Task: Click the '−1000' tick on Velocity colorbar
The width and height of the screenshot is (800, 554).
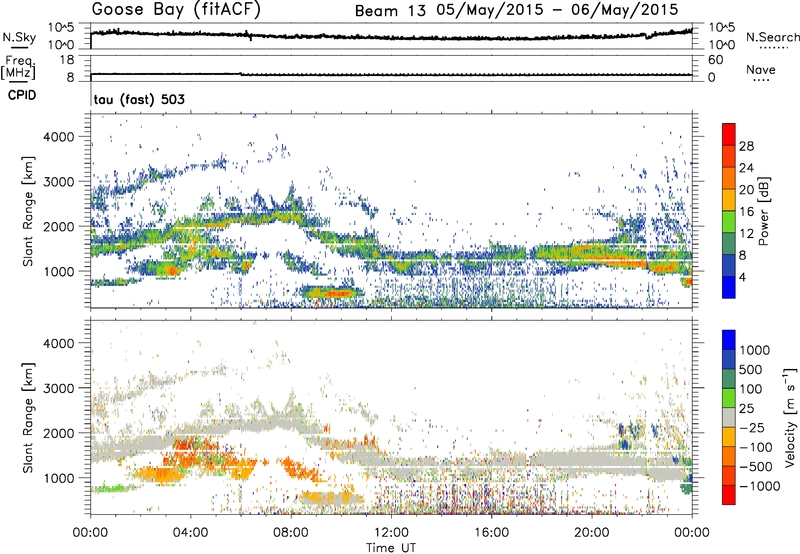Action: coord(760,486)
